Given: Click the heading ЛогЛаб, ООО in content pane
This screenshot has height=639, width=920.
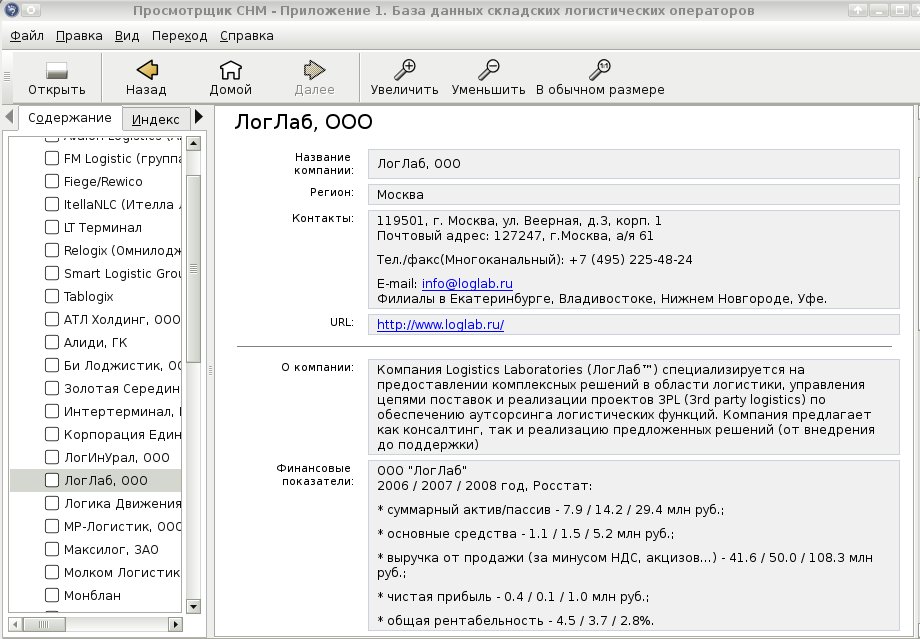Looking at the screenshot, I should click(x=303, y=122).
